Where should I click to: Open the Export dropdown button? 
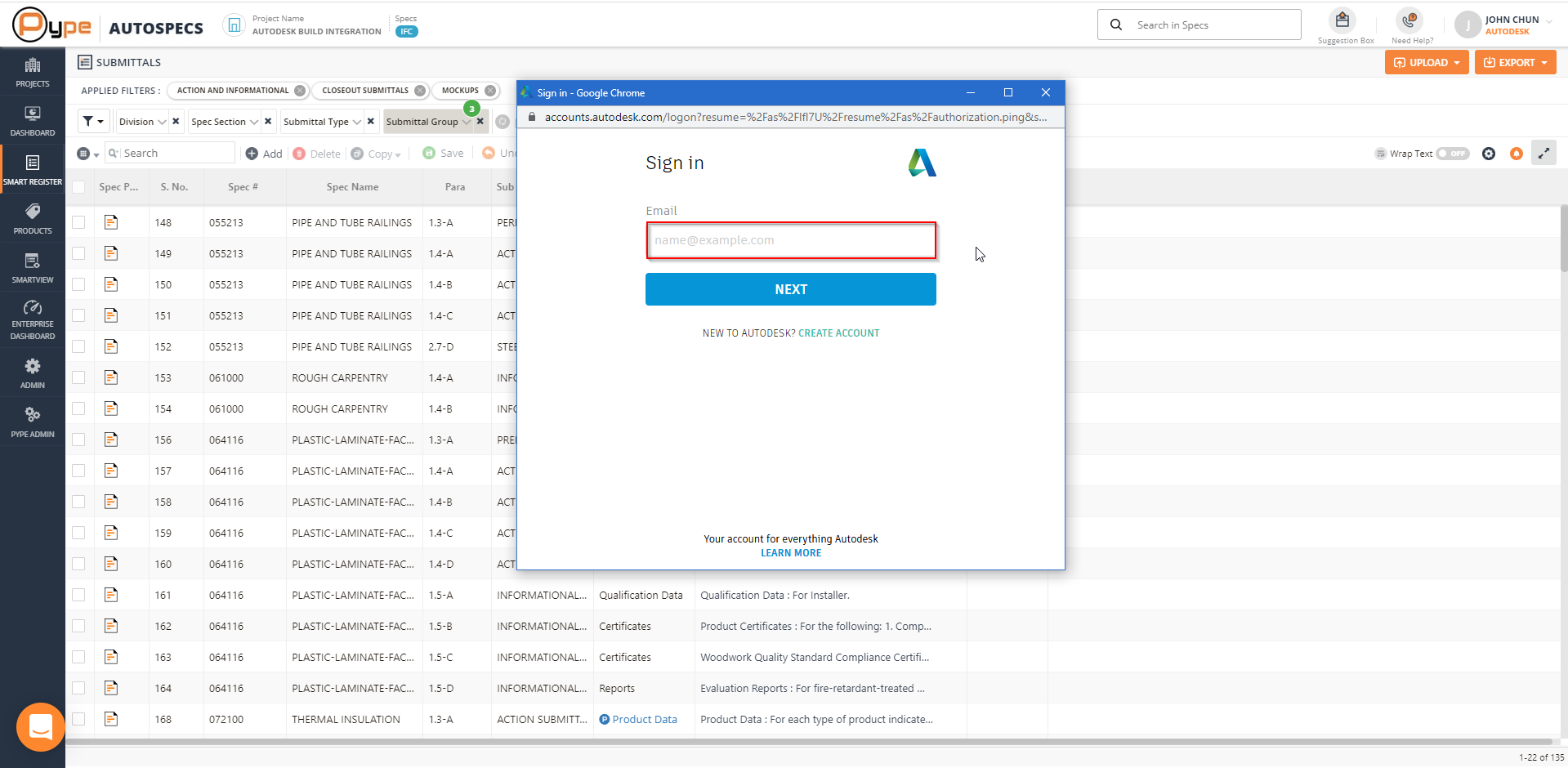tap(1516, 62)
